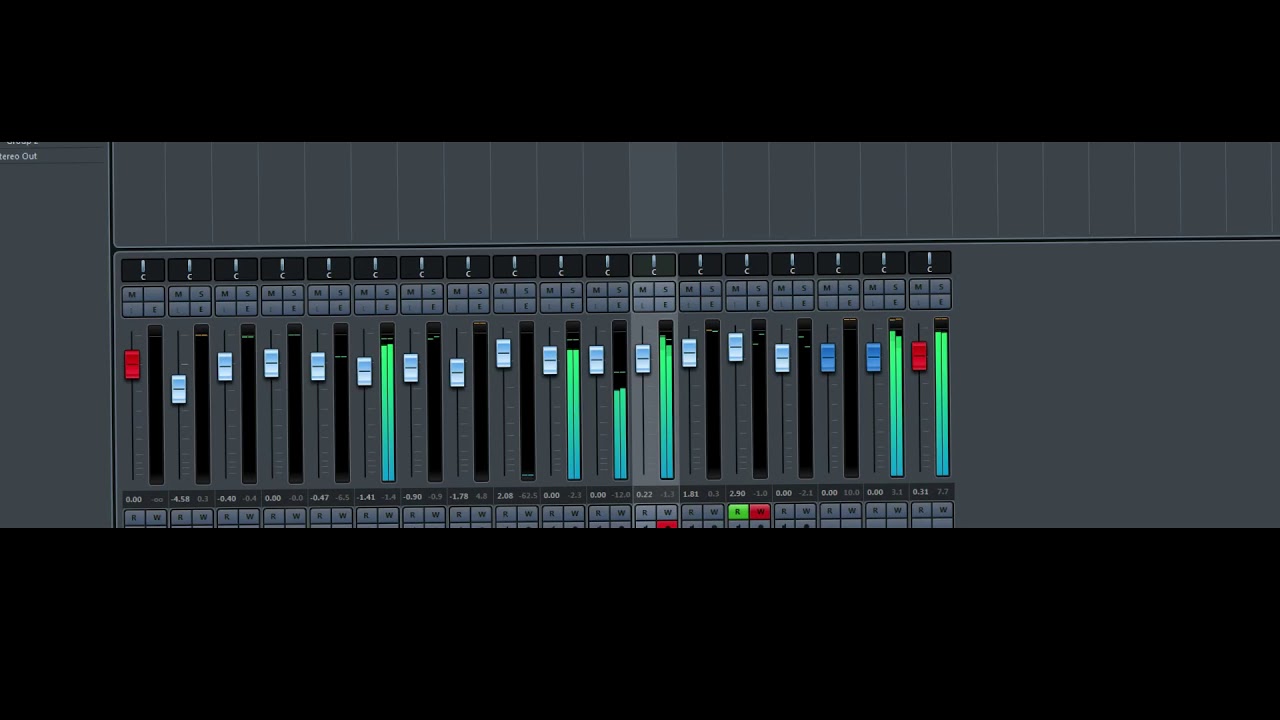This screenshot has height=720, width=1280.
Task: Solo the channel with fader value -0.40
Action: pos(246,294)
